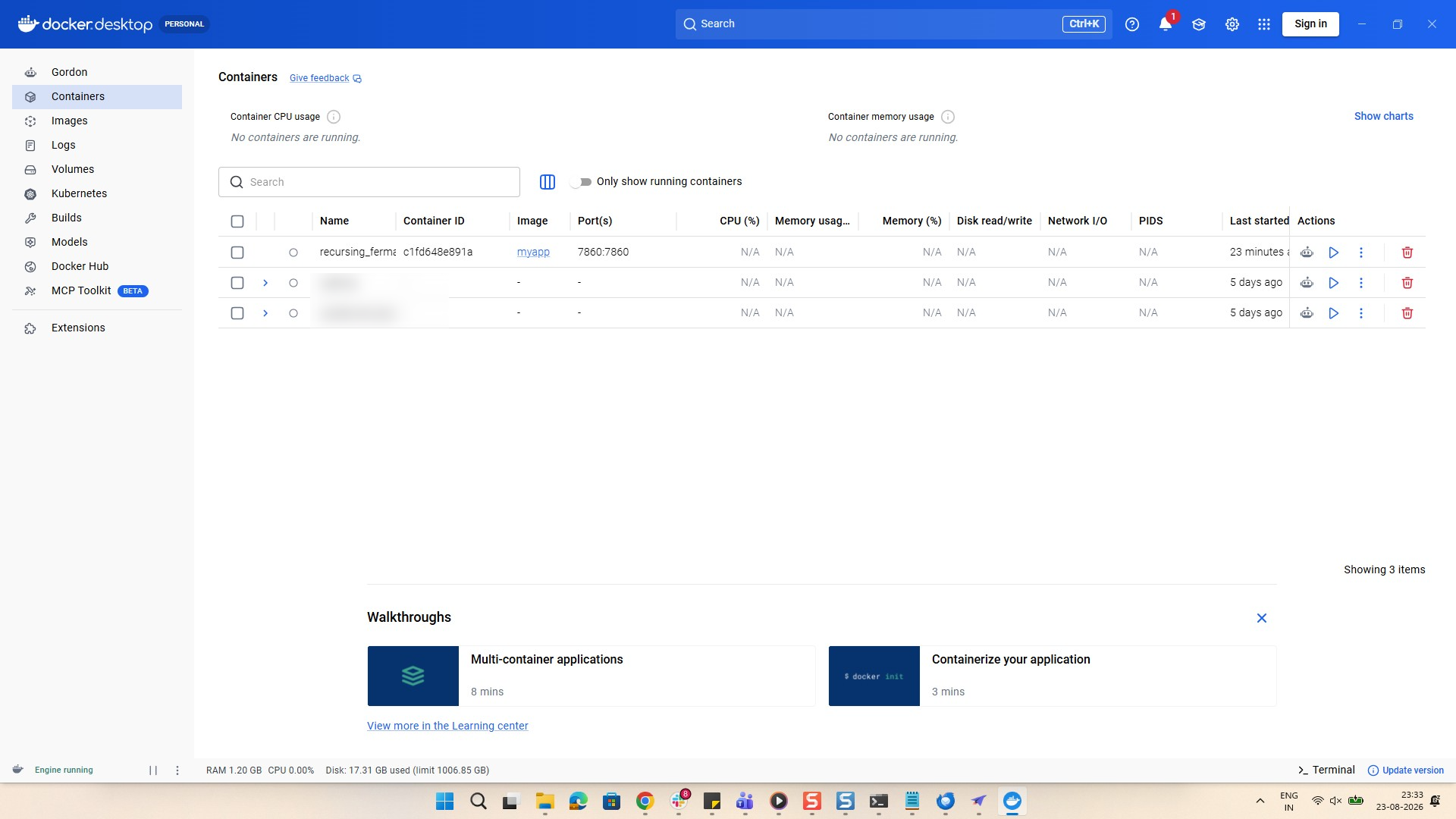The image size is (1456, 819).
Task: Click the Gordon icon in third row
Action: [x=1307, y=313]
